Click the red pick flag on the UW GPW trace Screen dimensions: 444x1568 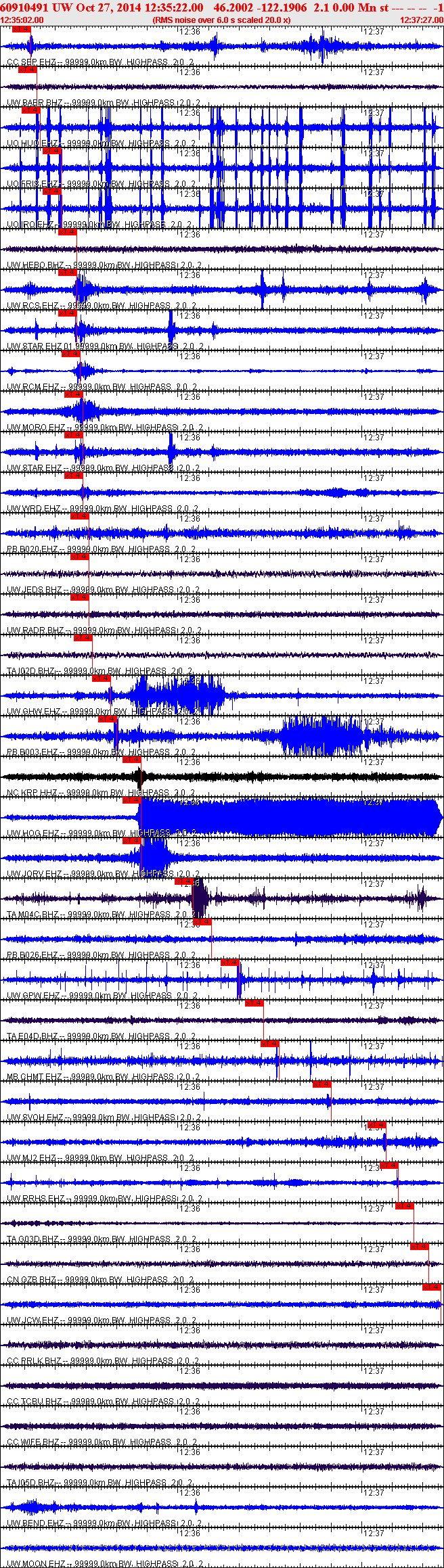pyautogui.click(x=230, y=963)
